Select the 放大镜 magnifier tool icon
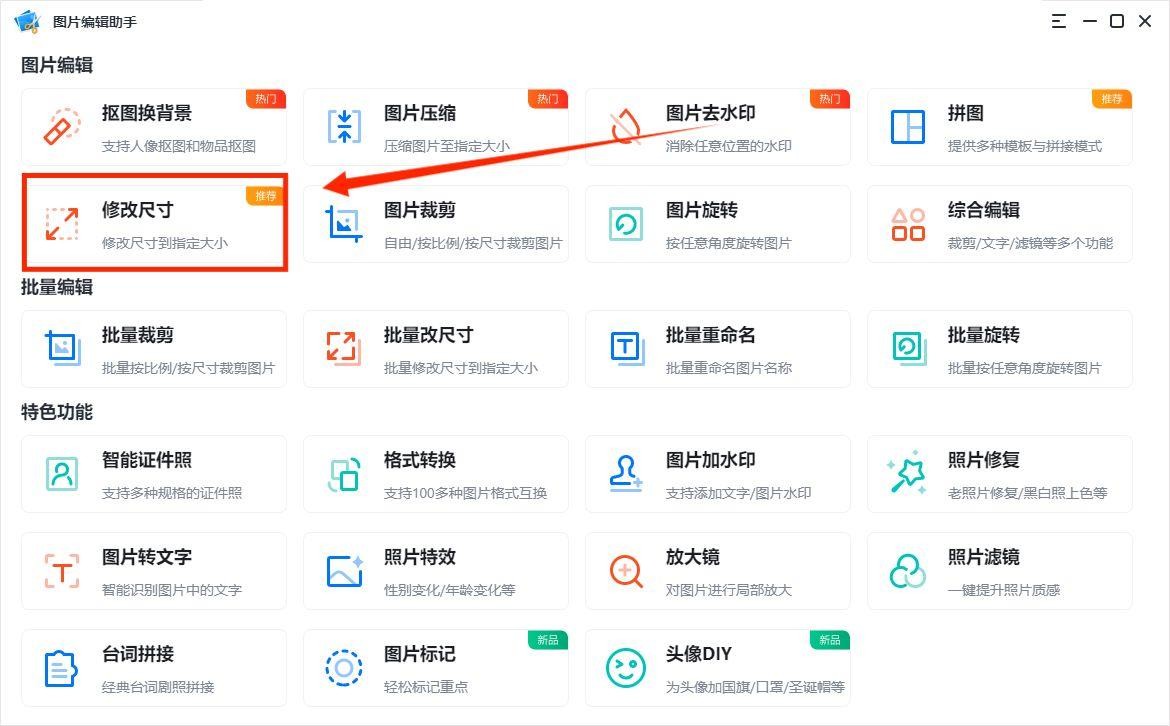This screenshot has width=1170, height=726. [x=625, y=570]
